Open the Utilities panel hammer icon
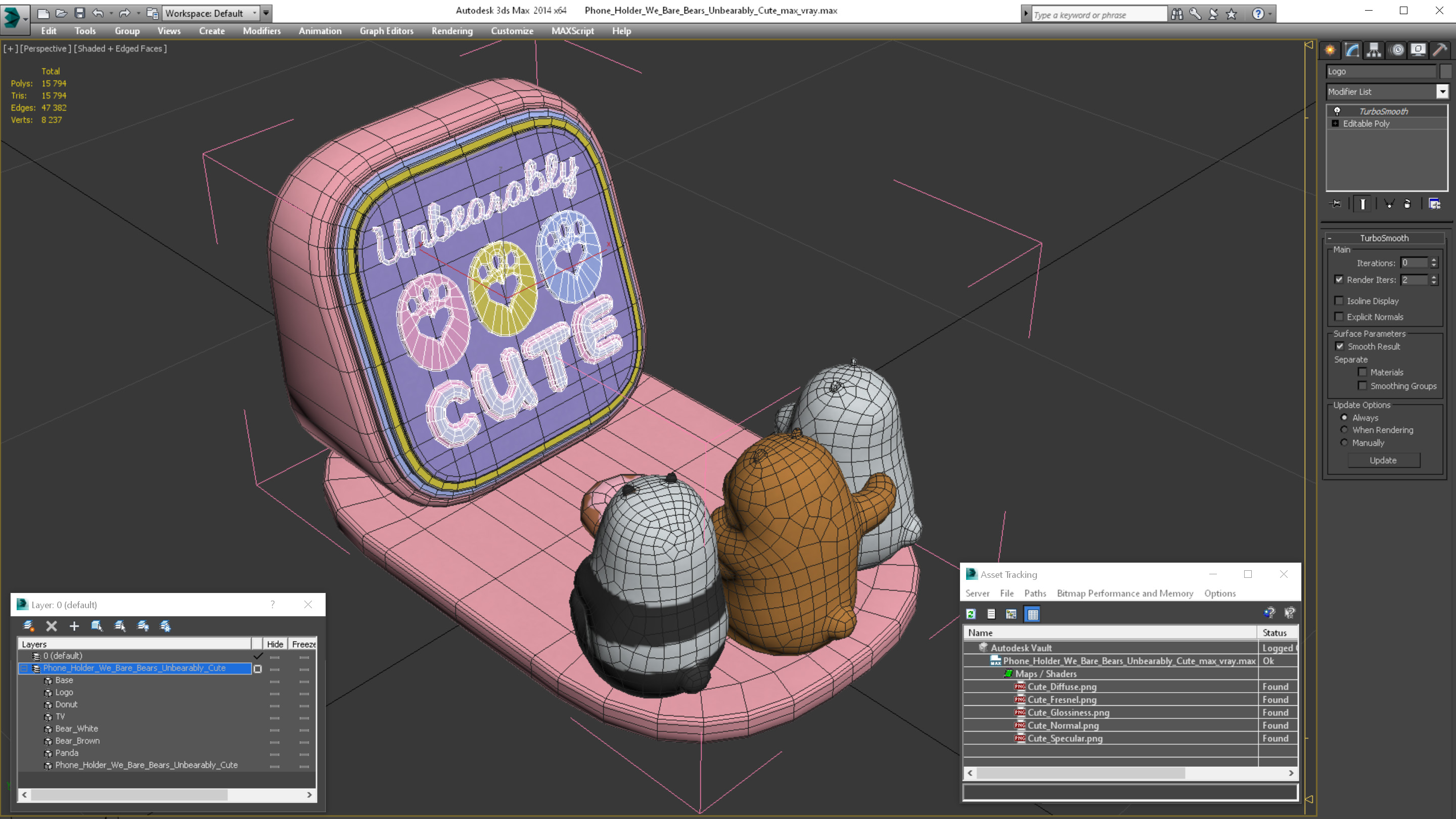1456x819 pixels. (1440, 50)
